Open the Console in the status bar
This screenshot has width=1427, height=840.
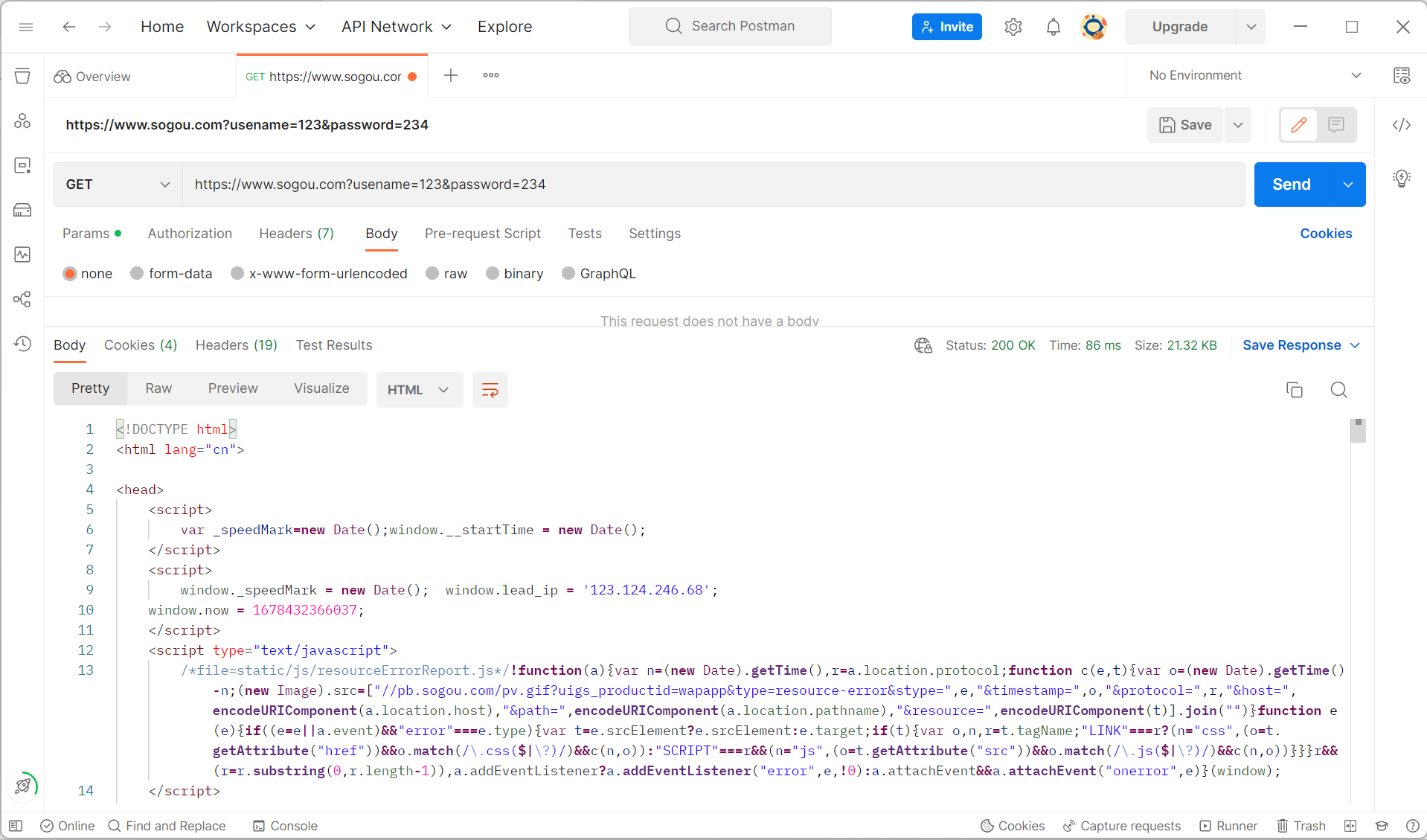[285, 826]
